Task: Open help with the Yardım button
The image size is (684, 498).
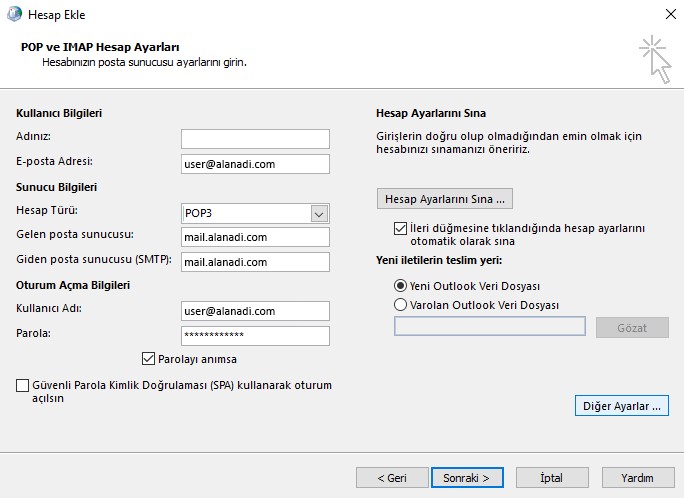Action: pos(638,478)
